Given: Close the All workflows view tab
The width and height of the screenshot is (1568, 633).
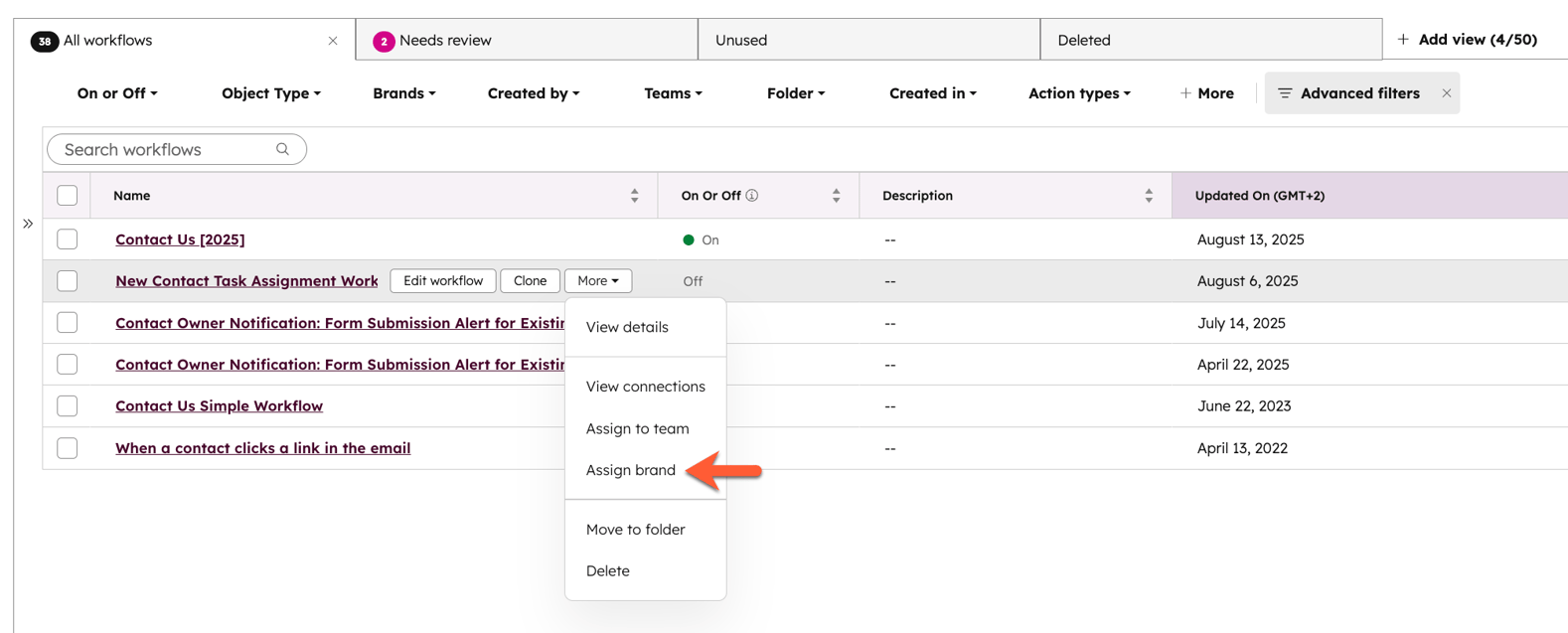Looking at the screenshot, I should [x=333, y=41].
